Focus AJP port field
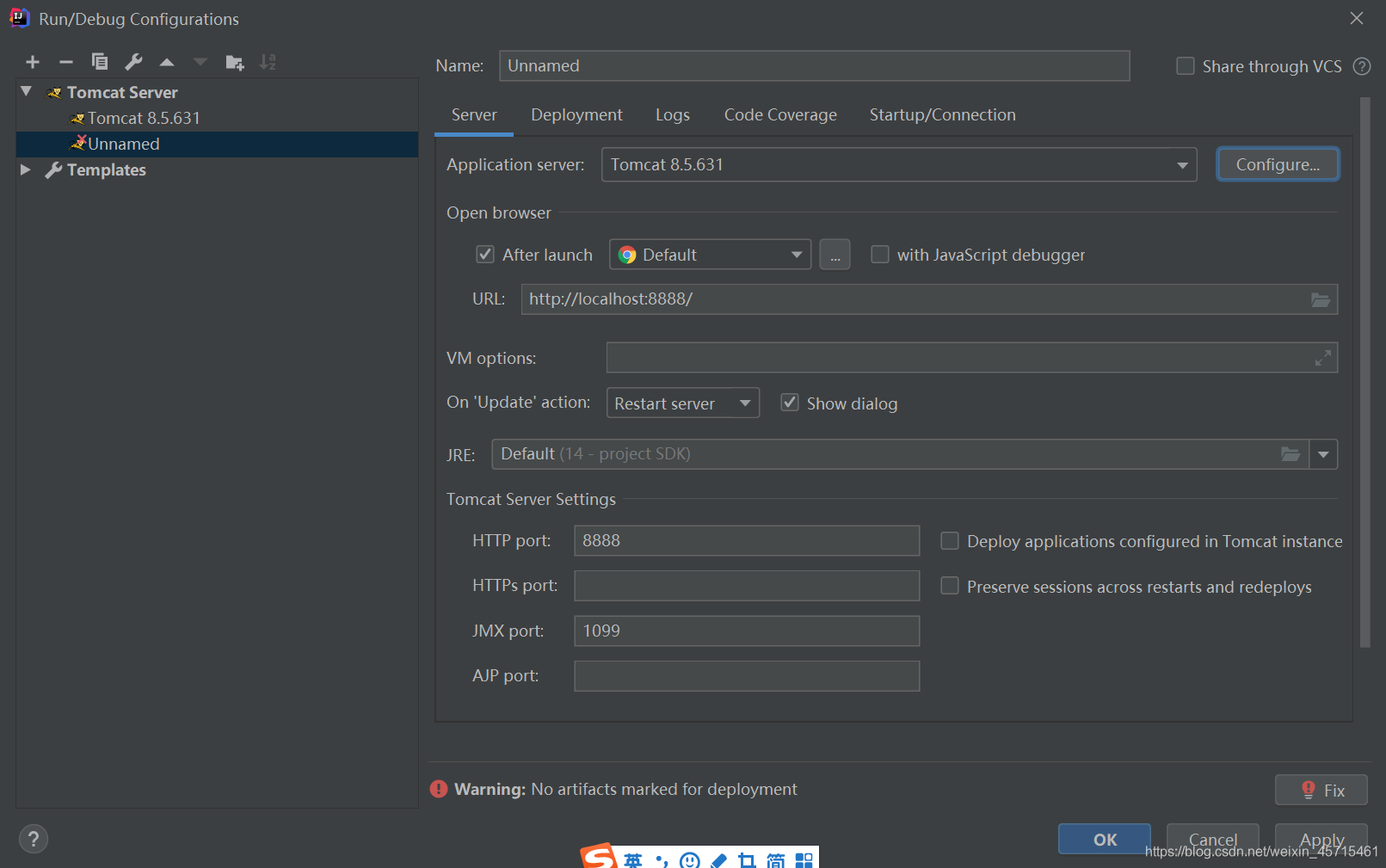1386x868 pixels. 747,675
